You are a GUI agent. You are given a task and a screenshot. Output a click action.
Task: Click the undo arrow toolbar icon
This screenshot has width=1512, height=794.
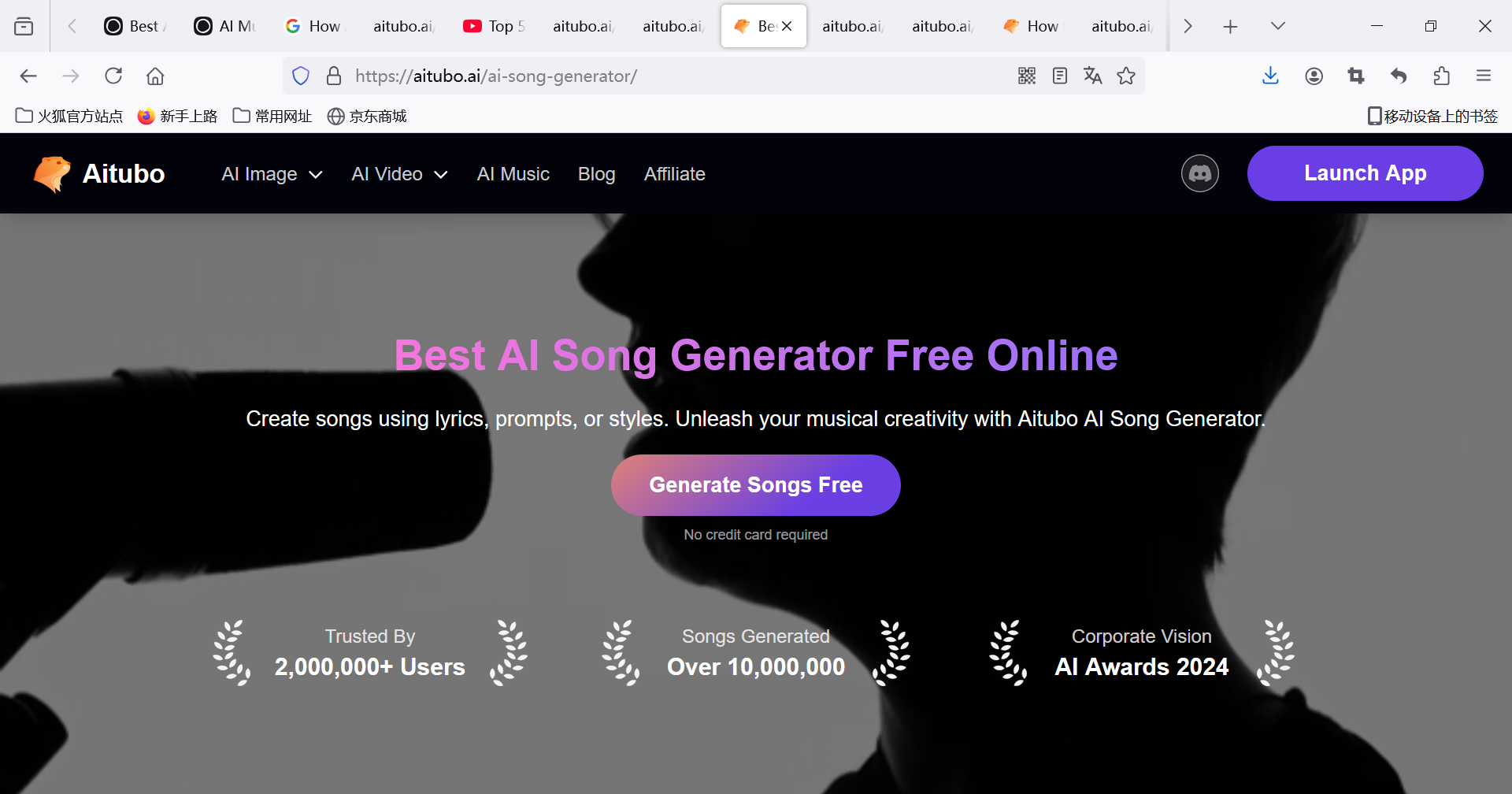click(x=1399, y=76)
